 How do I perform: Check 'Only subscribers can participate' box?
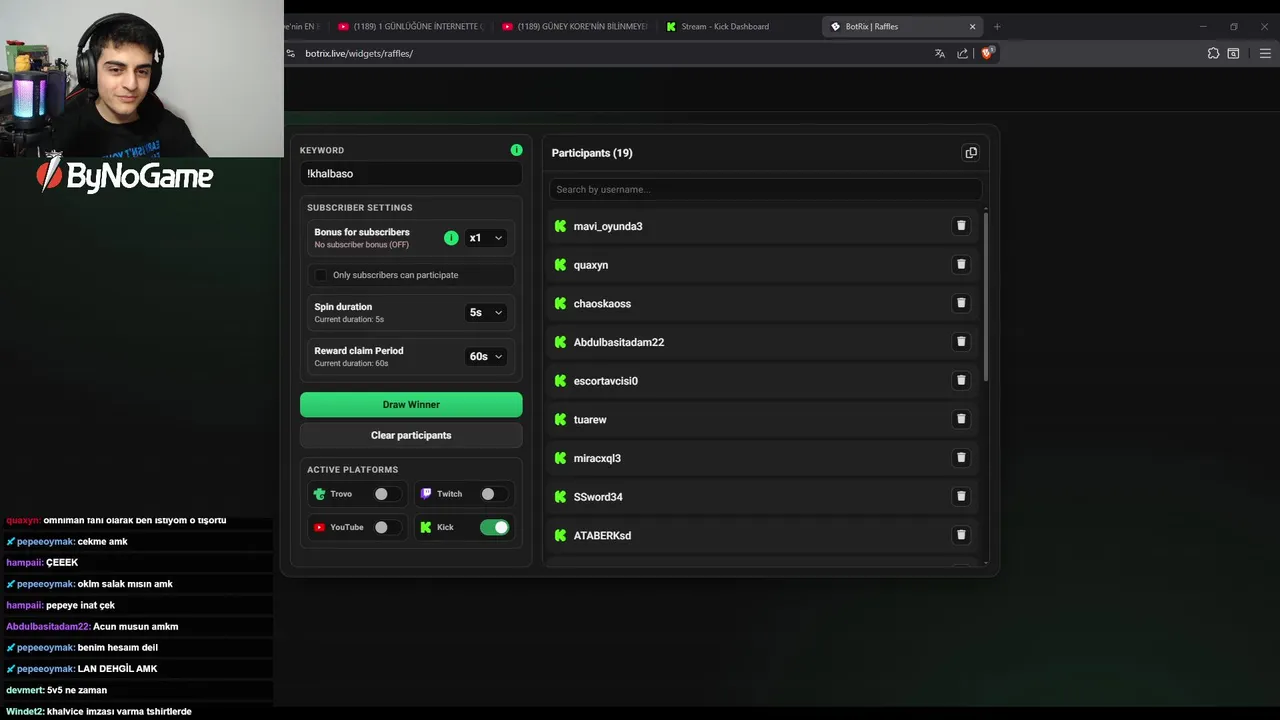pyautogui.click(x=321, y=275)
